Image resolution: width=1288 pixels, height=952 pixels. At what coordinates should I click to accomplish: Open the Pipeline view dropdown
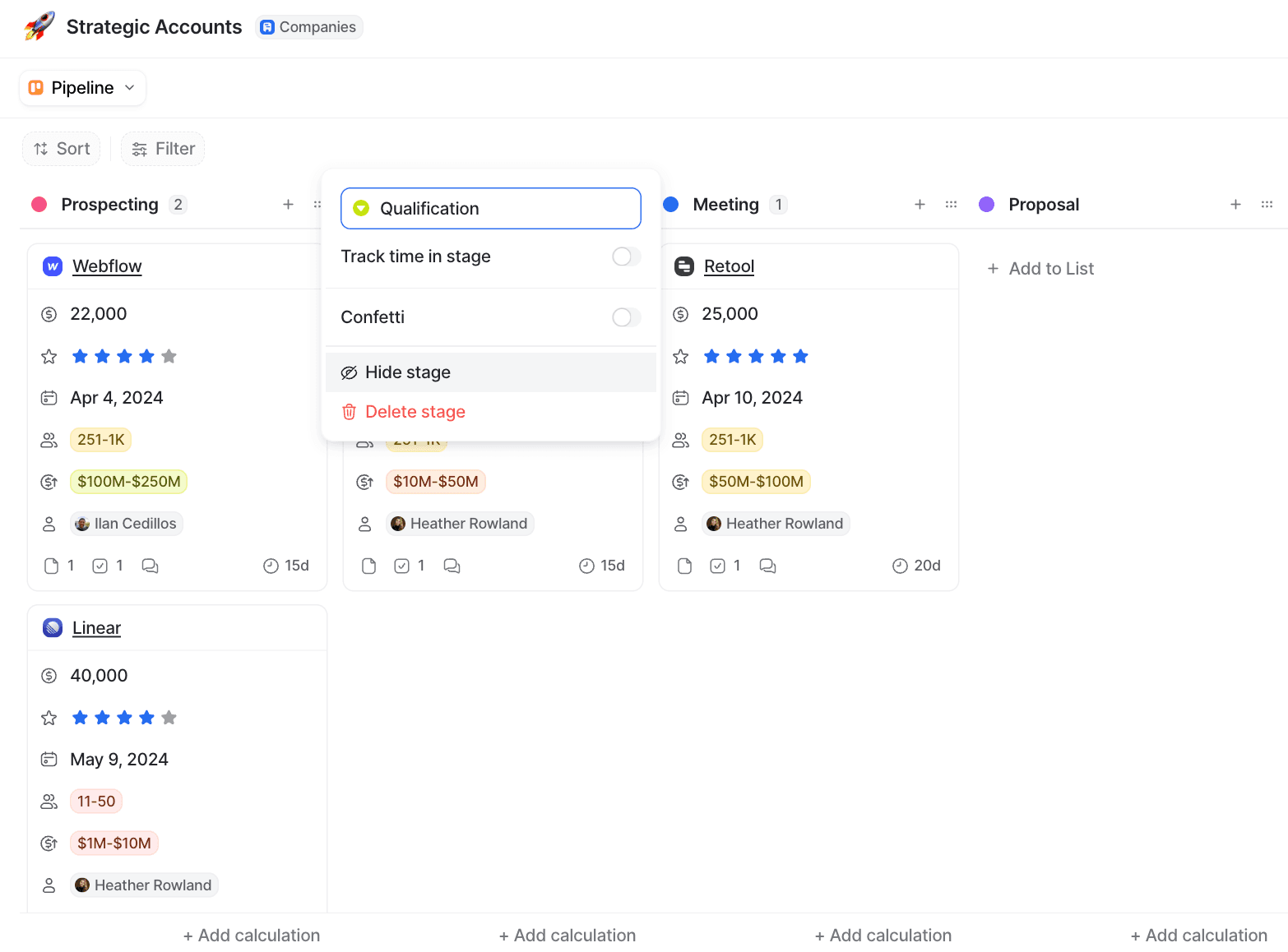click(x=82, y=88)
